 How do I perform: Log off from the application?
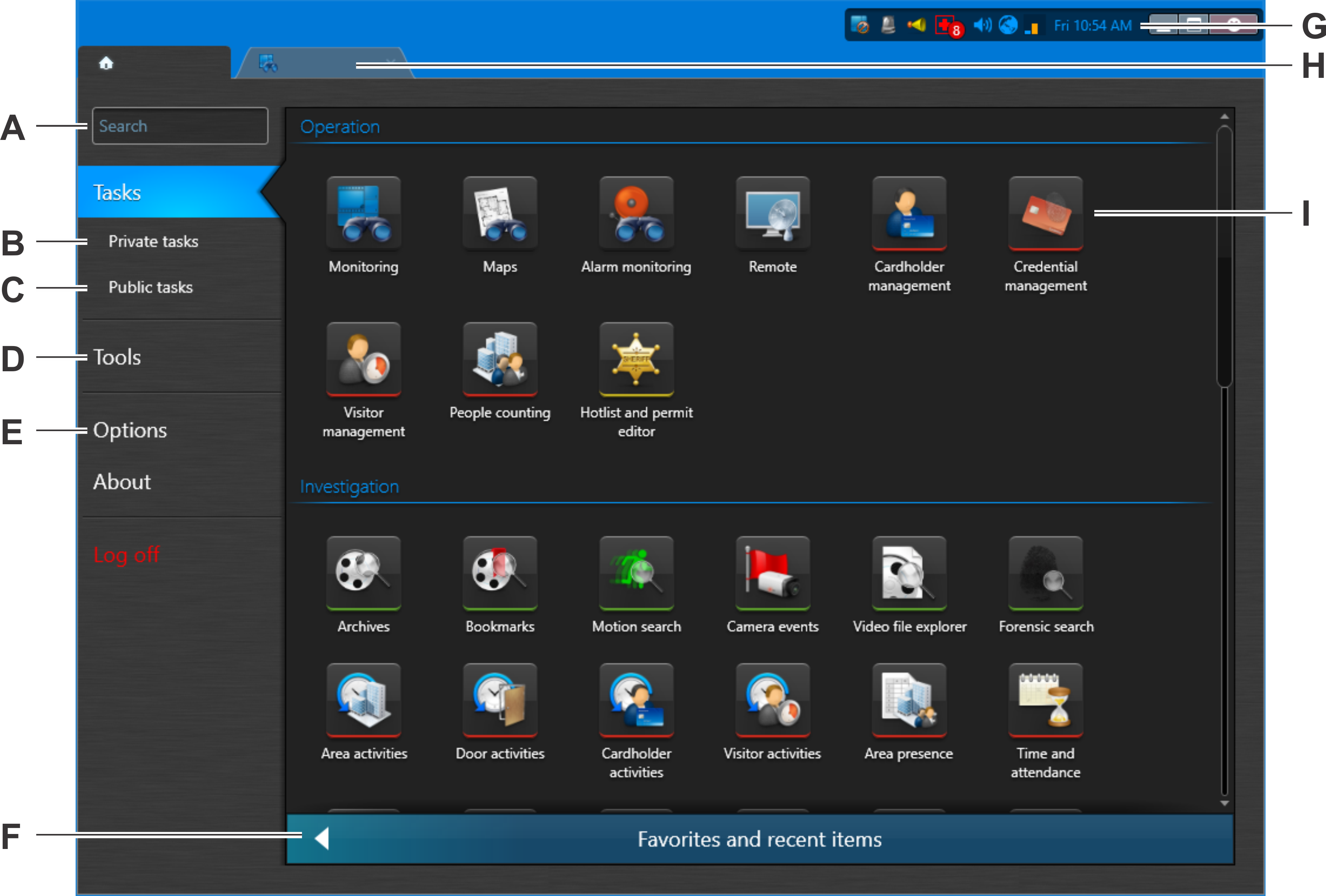[x=126, y=555]
